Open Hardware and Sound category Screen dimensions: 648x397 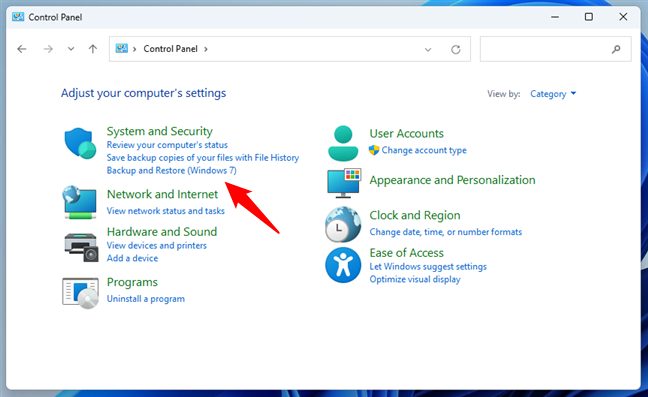coord(162,232)
